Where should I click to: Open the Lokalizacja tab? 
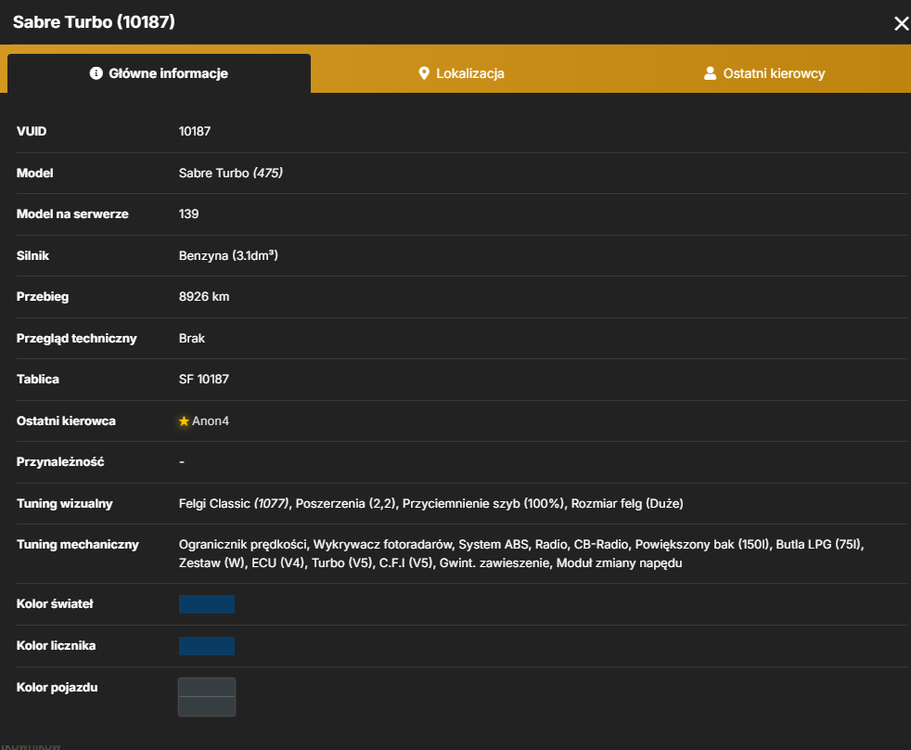461,74
